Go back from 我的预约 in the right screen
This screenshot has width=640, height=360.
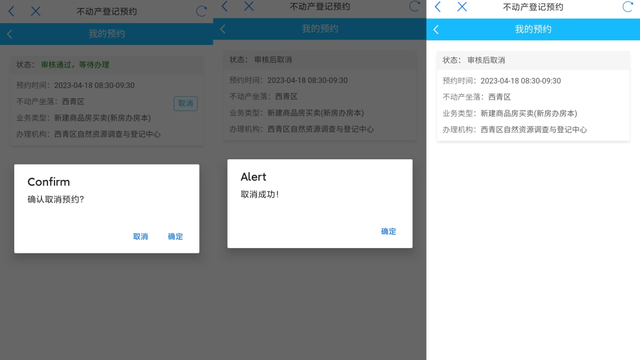(x=436, y=29)
